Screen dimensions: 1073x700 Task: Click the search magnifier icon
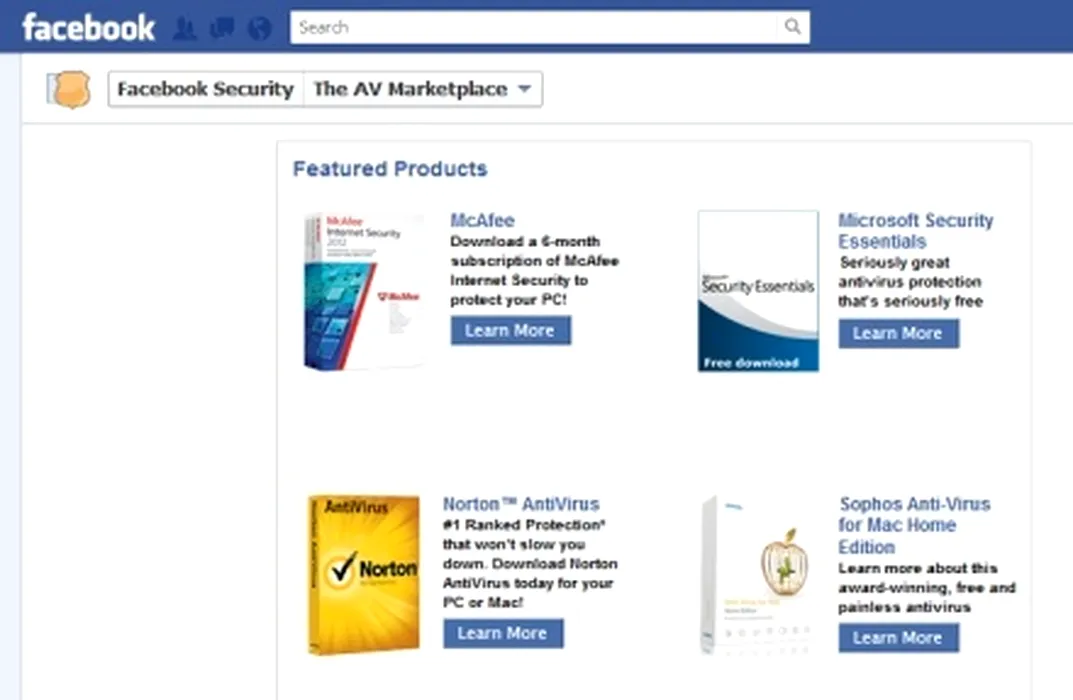click(792, 27)
